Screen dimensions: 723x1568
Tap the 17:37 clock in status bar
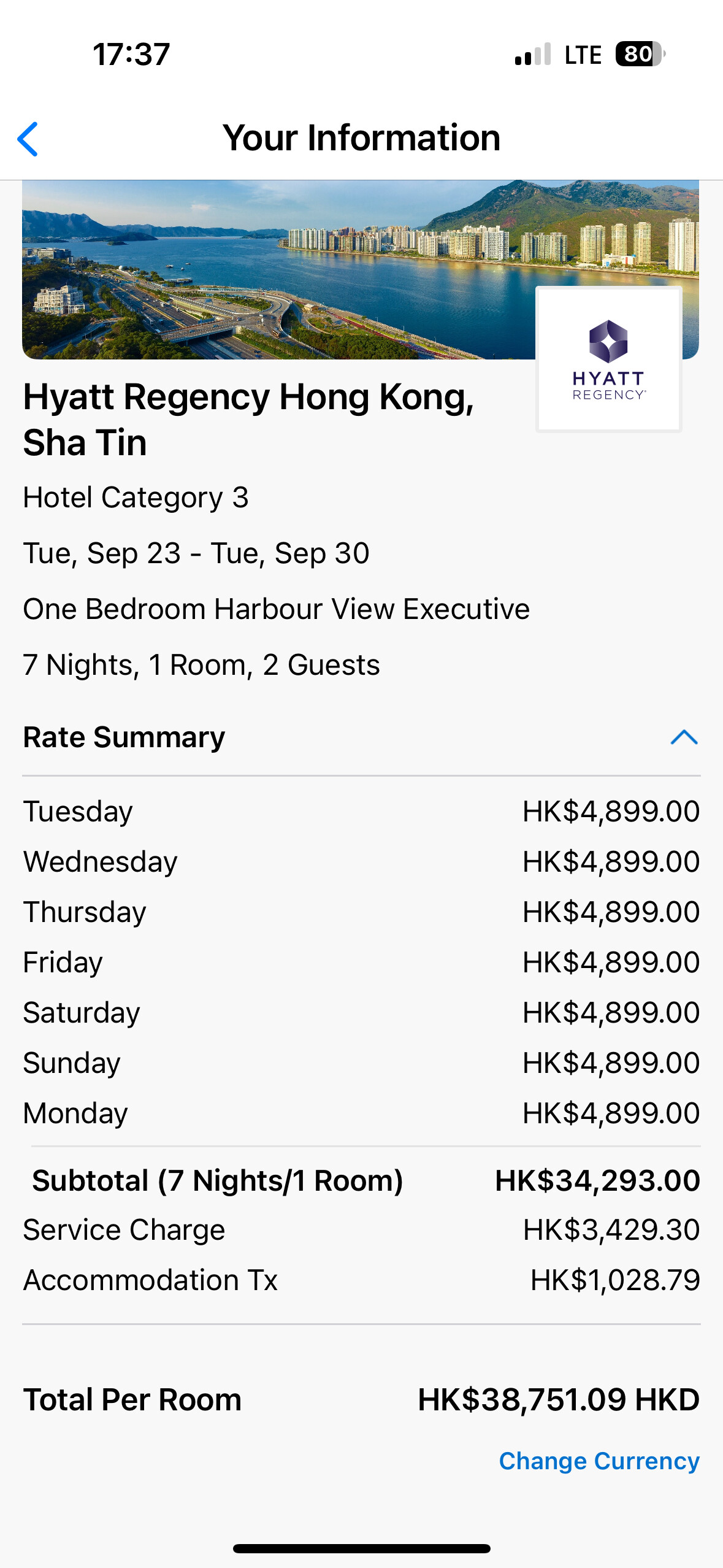(x=131, y=54)
